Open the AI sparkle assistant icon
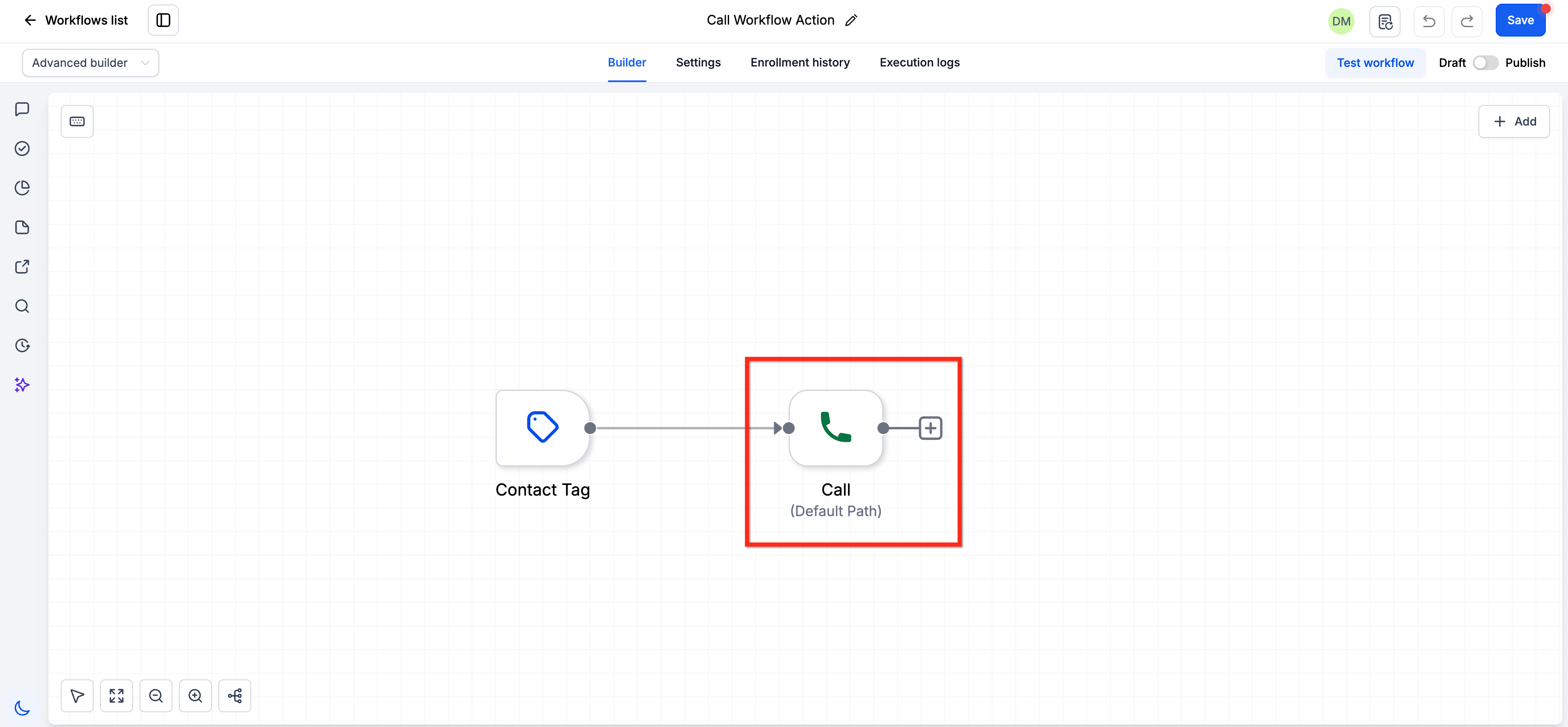The height and width of the screenshot is (727, 1568). click(x=22, y=384)
